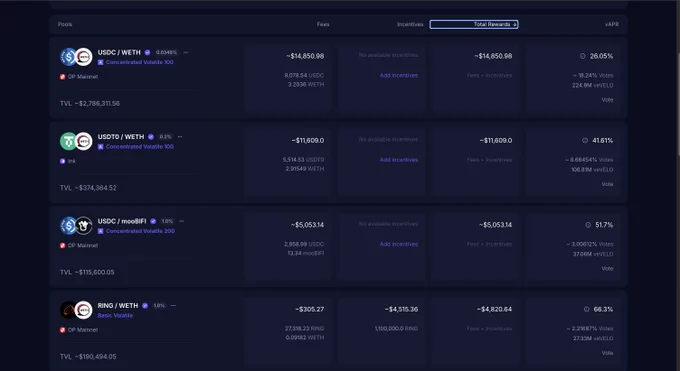
Task: Click the ~$4,515.36 incentives amount
Action: [x=401, y=309]
